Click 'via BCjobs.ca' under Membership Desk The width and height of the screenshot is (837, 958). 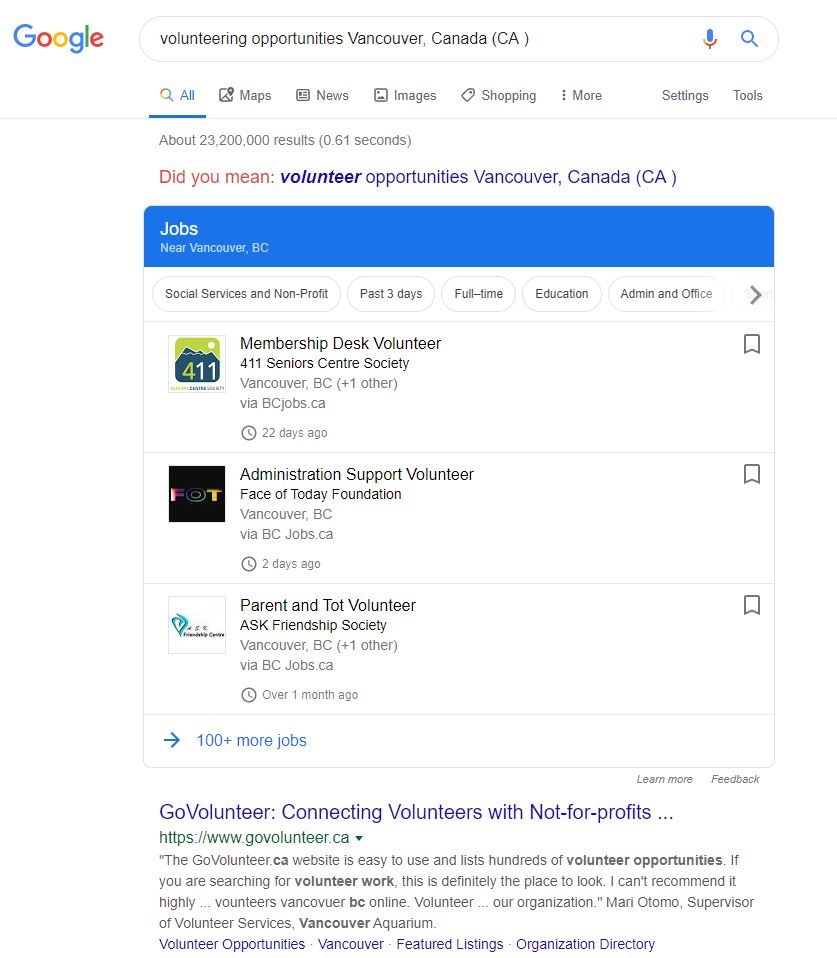[283, 404]
